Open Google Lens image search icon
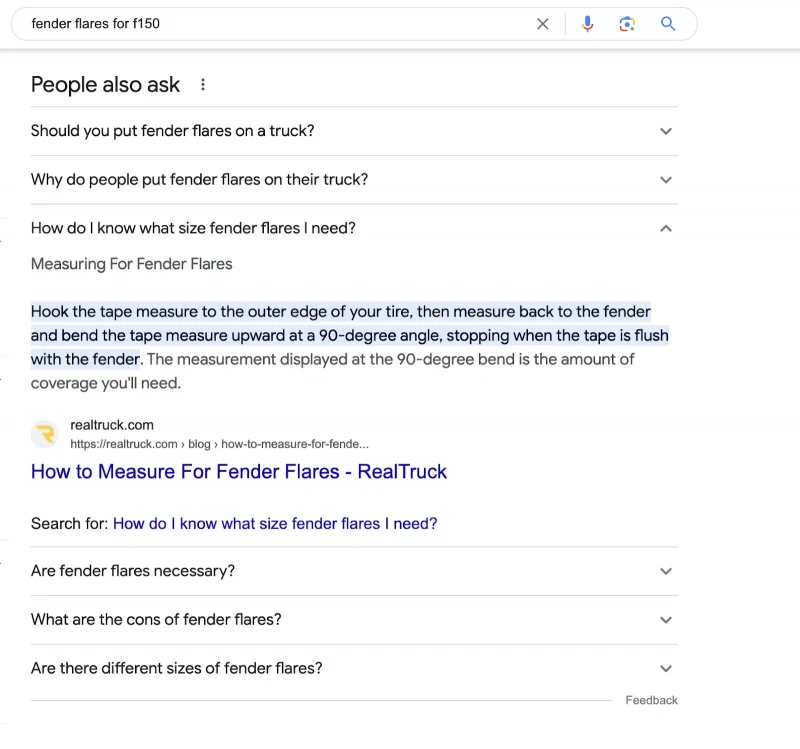800x749 pixels. pyautogui.click(x=627, y=24)
